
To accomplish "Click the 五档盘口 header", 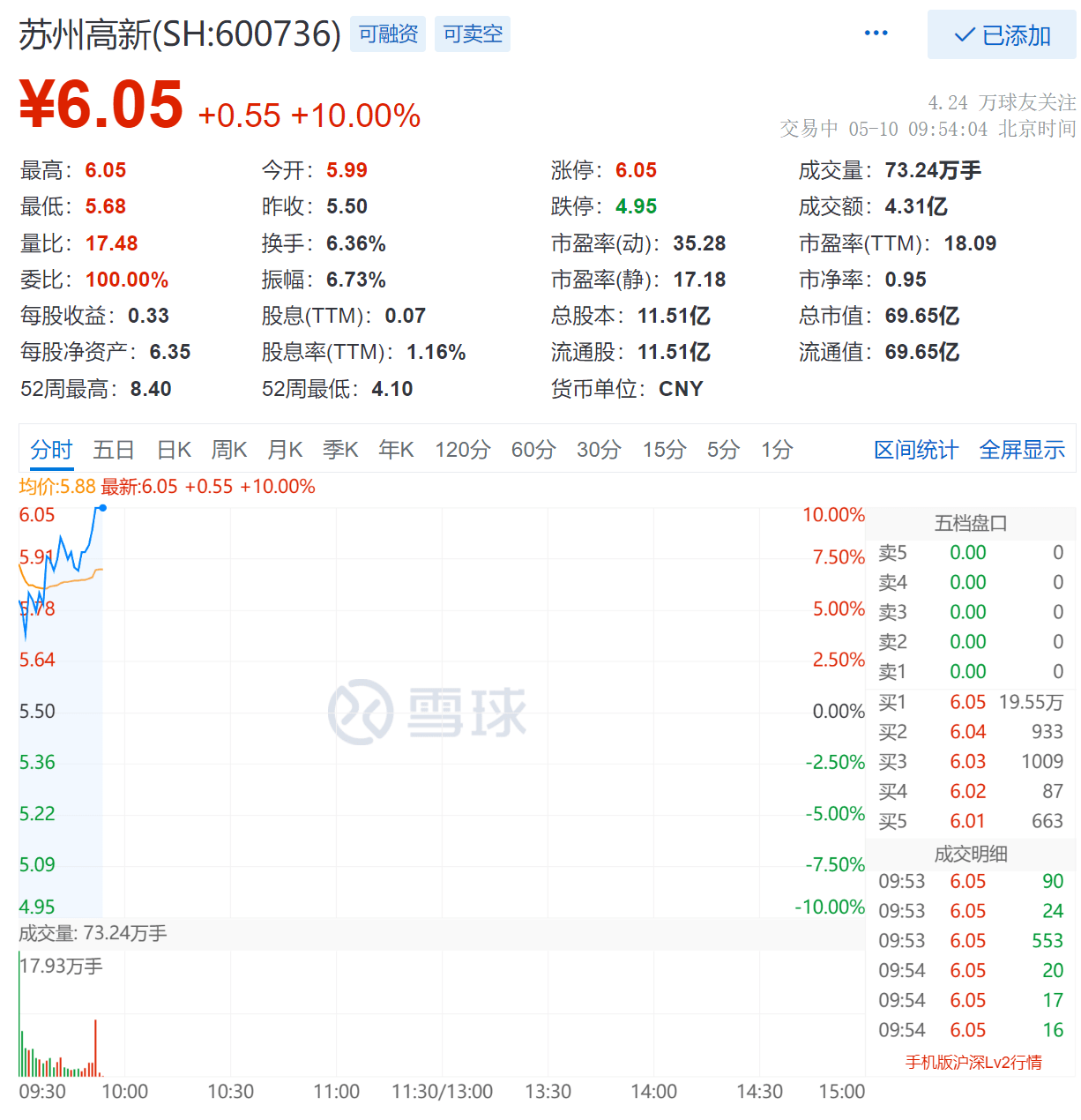I will coord(971,523).
